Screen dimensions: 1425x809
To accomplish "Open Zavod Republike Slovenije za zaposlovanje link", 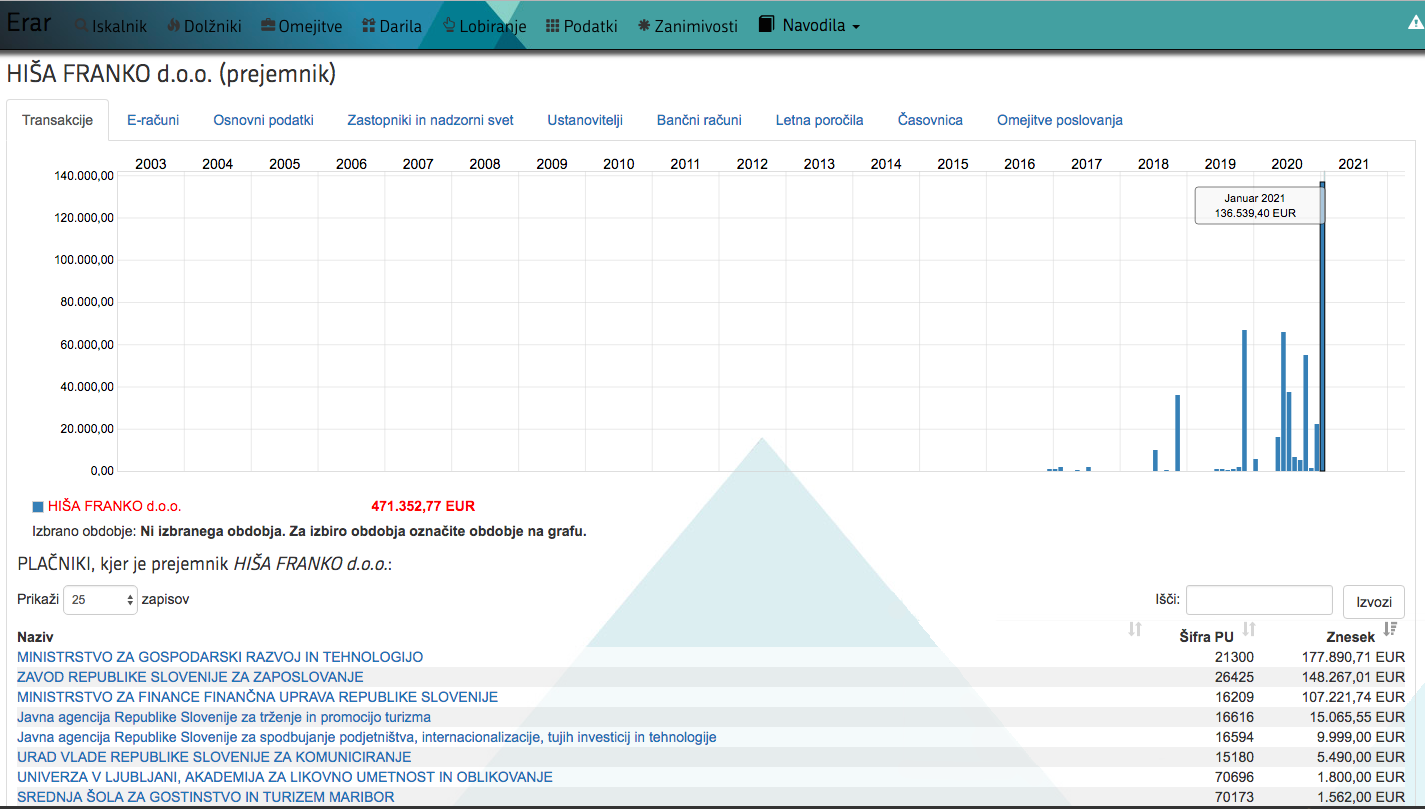I will coord(190,677).
